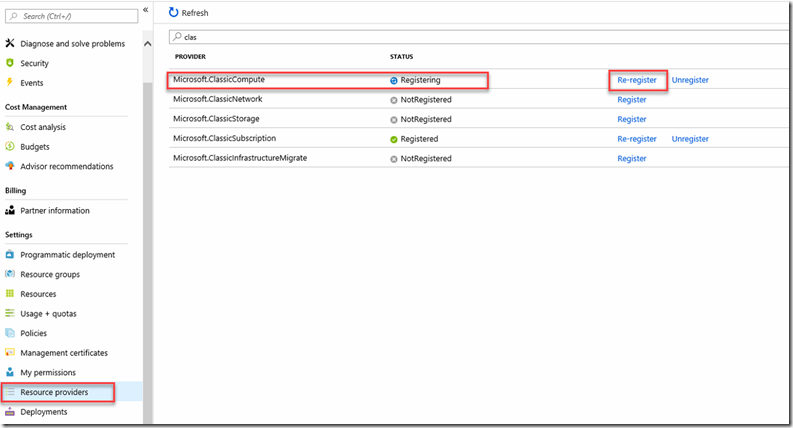The image size is (793, 428).
Task: Select the Microsoft.ClassicNetwork provider name
Action: coord(217,99)
